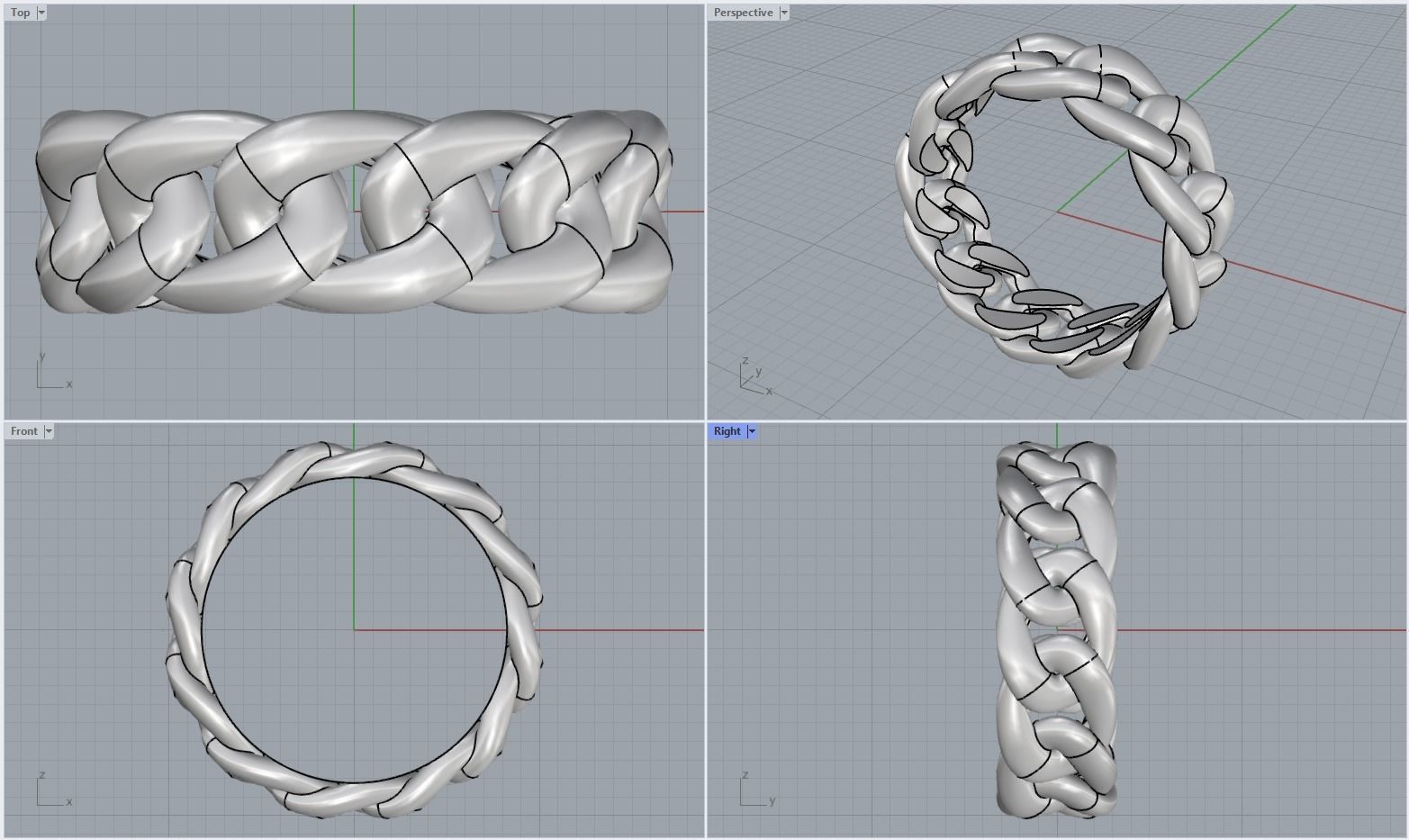This screenshot has width=1409, height=840.
Task: Open the Top viewport dropdown arrow
Action: tap(41, 13)
